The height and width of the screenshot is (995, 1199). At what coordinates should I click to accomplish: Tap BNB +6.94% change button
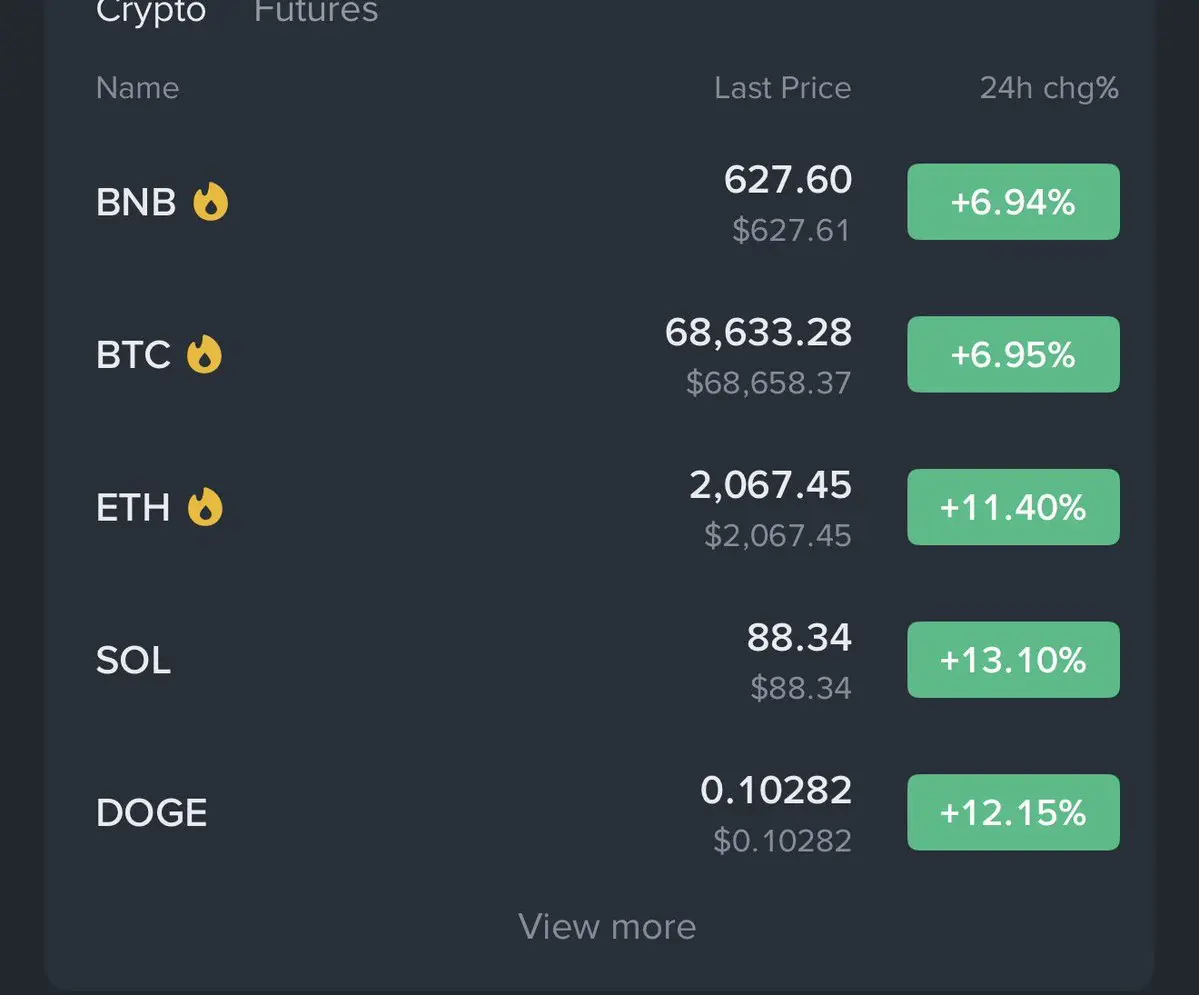click(1013, 202)
